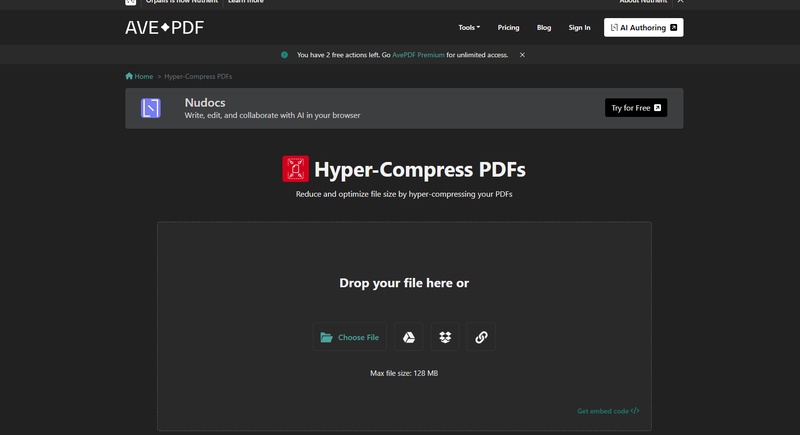Upload a file via URL link icon

[481, 337]
